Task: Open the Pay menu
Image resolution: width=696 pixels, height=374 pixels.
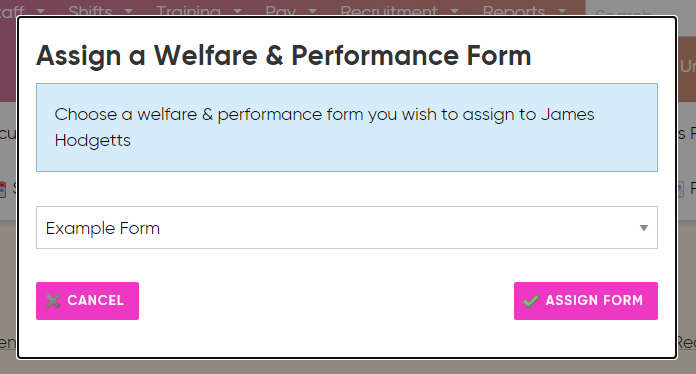Action: [x=281, y=11]
